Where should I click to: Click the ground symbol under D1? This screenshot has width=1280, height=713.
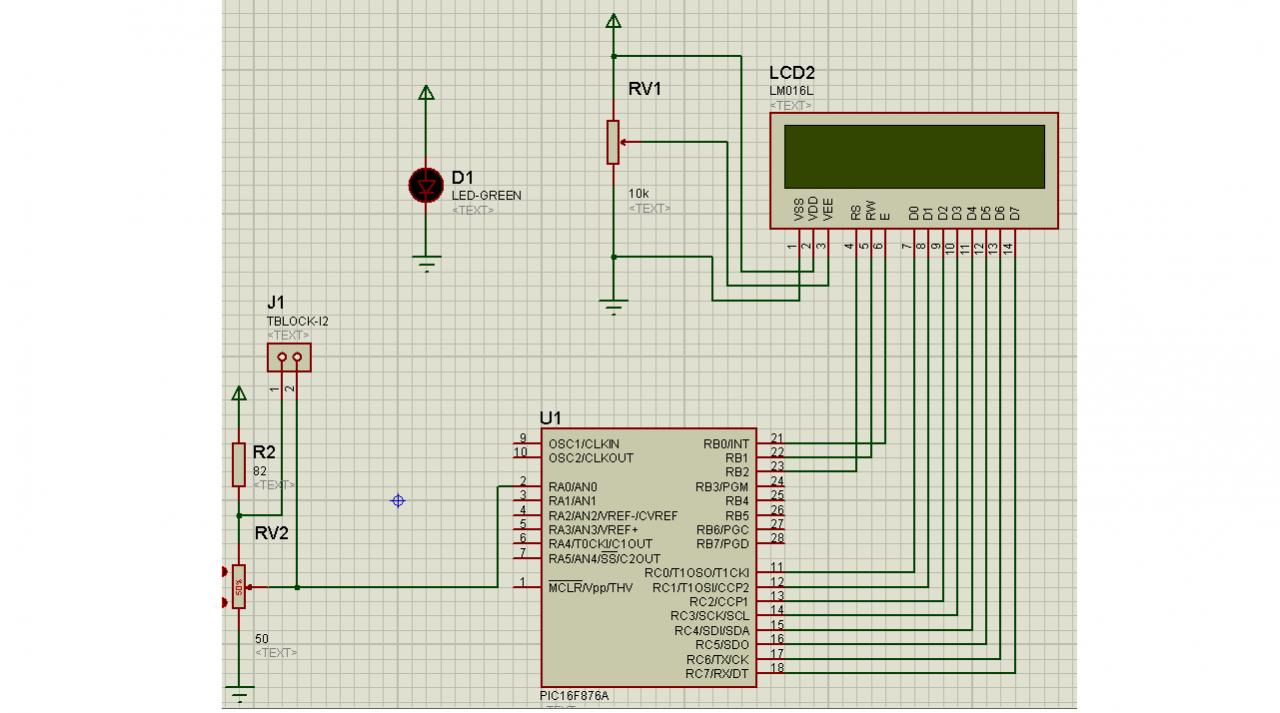click(427, 265)
